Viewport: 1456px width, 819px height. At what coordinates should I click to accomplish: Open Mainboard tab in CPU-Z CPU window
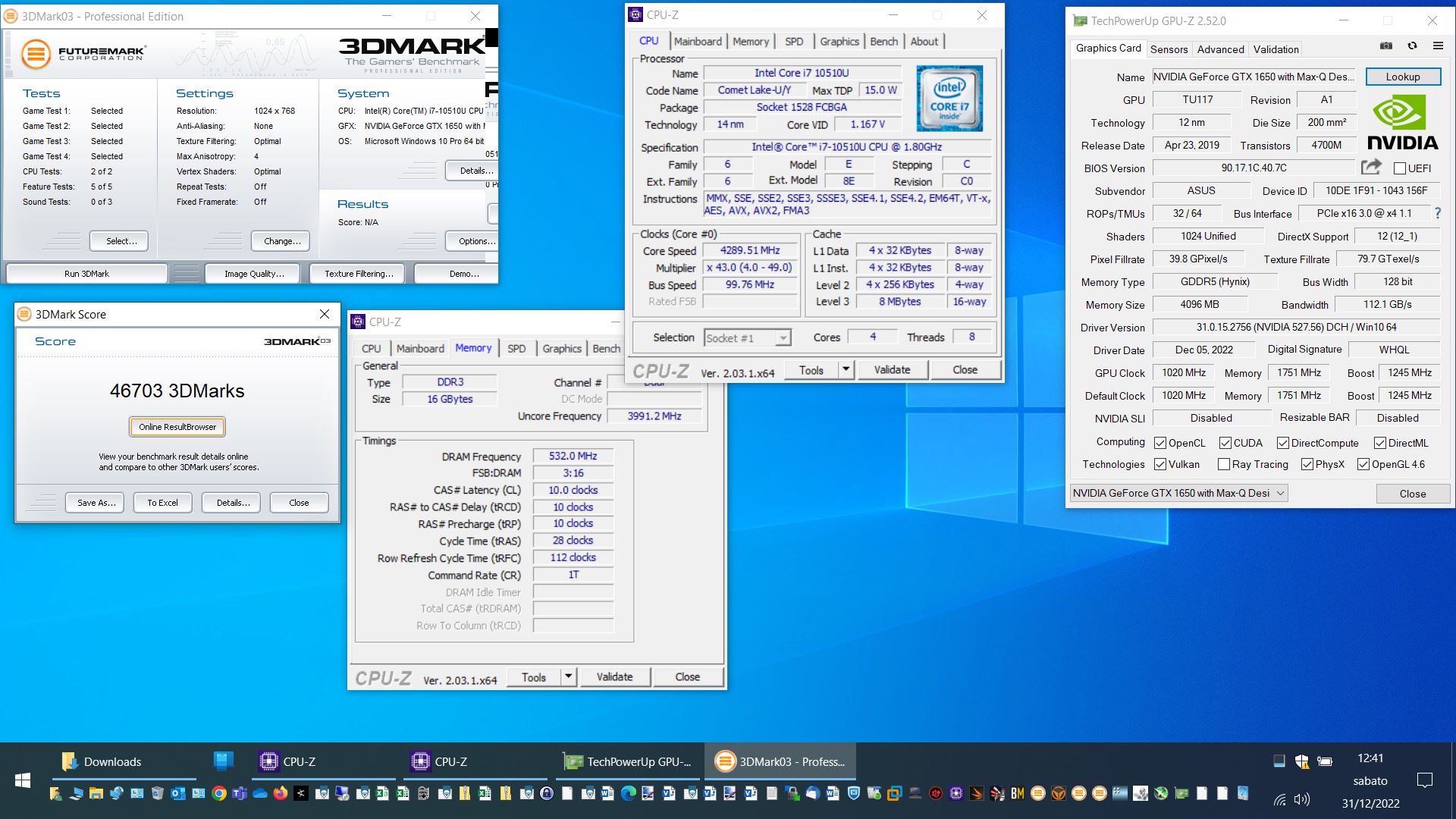point(698,42)
